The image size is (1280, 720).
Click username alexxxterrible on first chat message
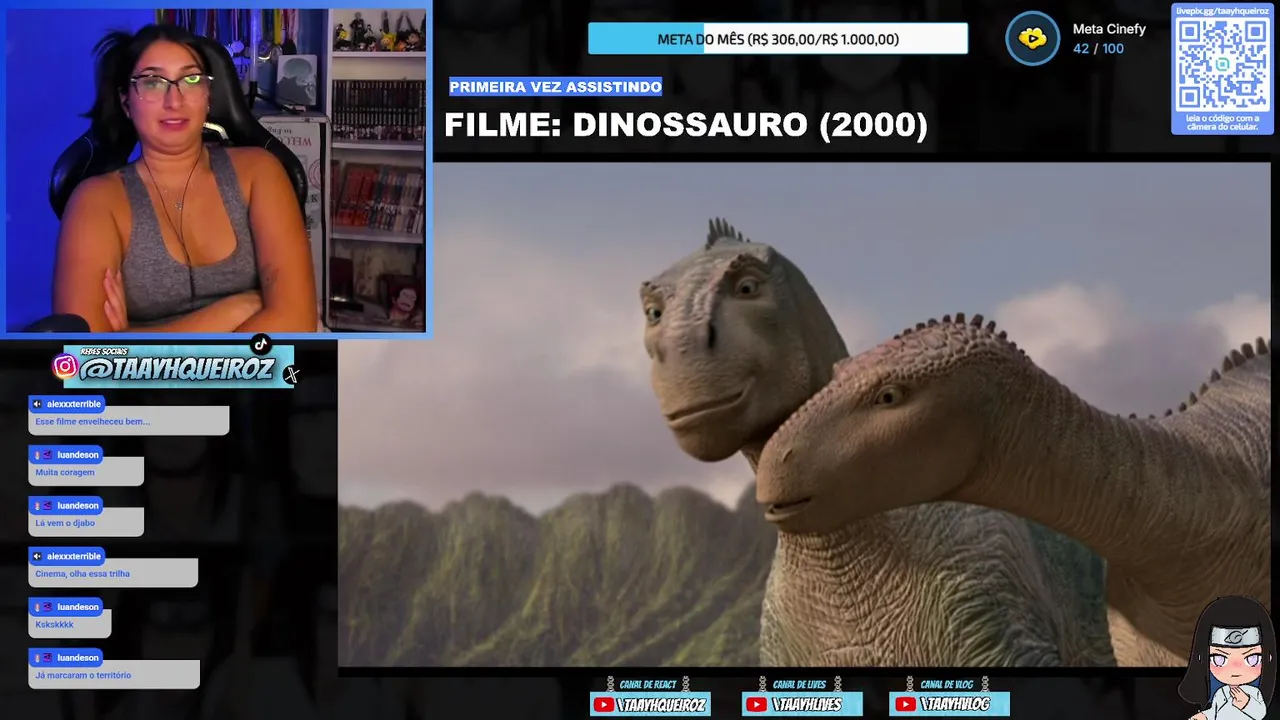[74, 404]
